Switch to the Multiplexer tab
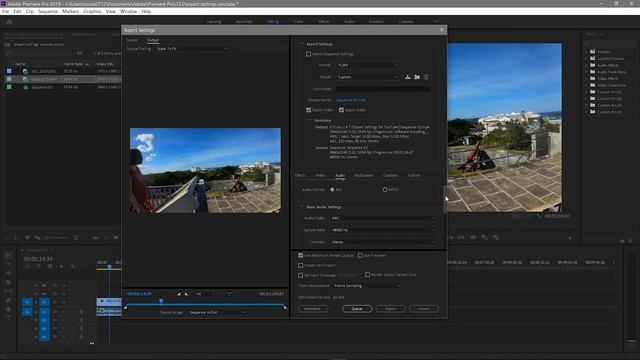This screenshot has width=640, height=360. [x=363, y=175]
